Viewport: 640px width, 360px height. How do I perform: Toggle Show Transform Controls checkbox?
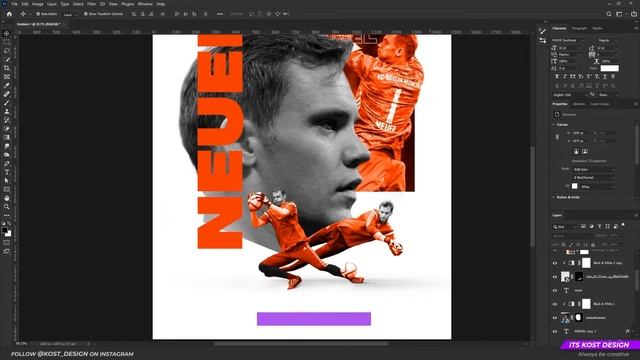(86, 14)
